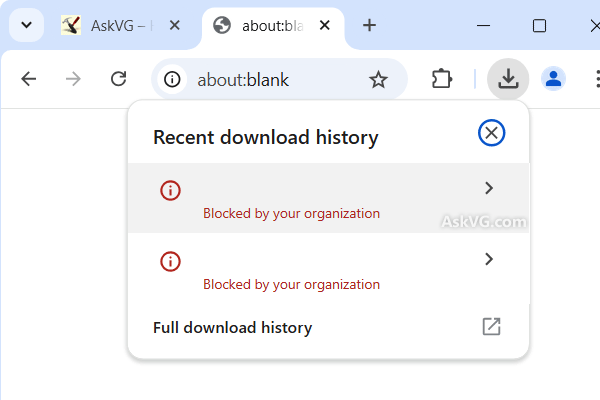Click the about:blank address bar text

(x=243, y=80)
